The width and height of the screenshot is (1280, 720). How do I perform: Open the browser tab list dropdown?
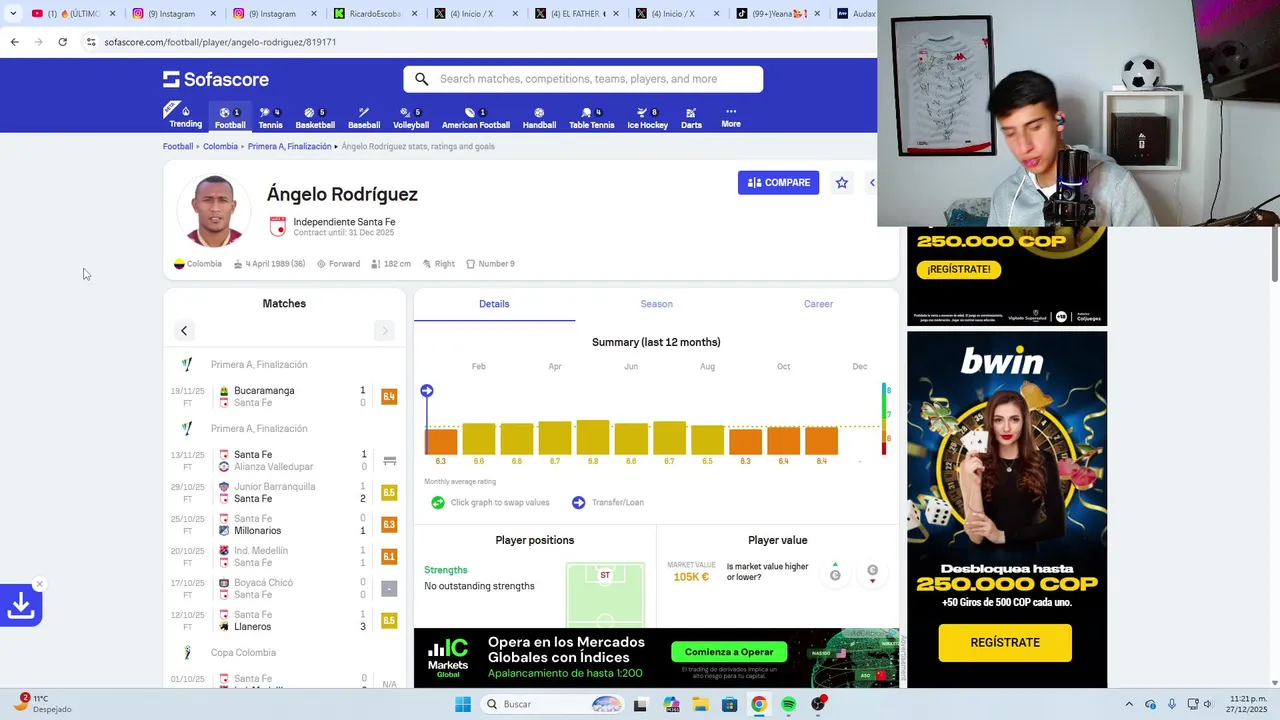click(13, 14)
